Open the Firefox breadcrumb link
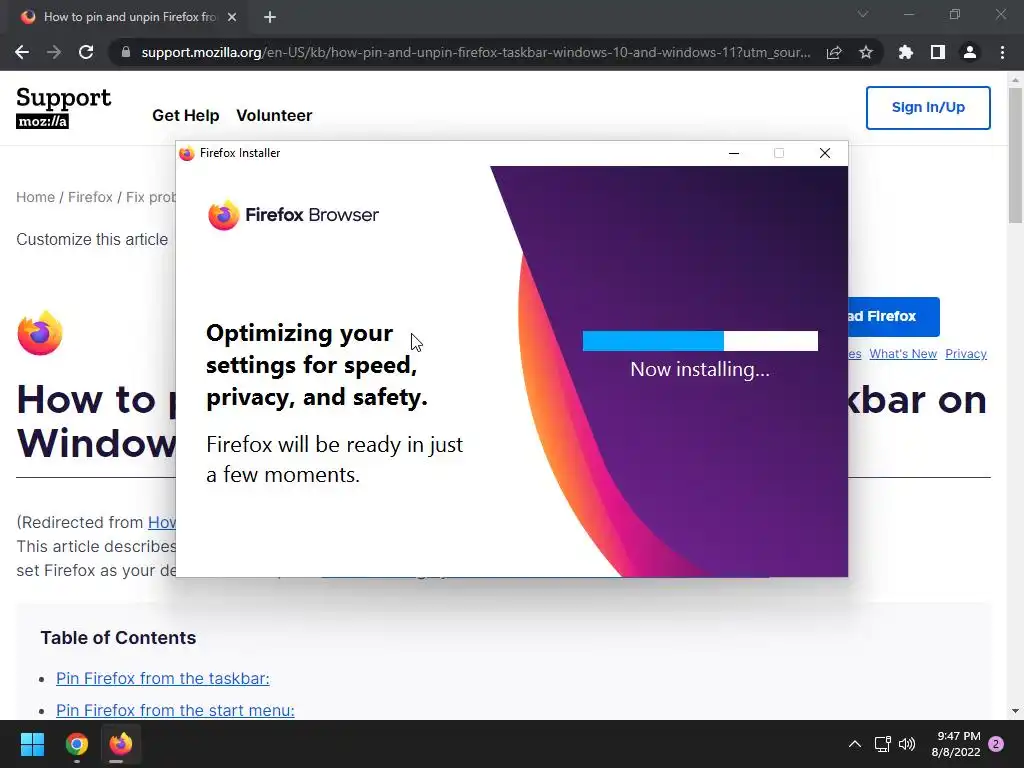This screenshot has height=768, width=1024. tap(90, 197)
